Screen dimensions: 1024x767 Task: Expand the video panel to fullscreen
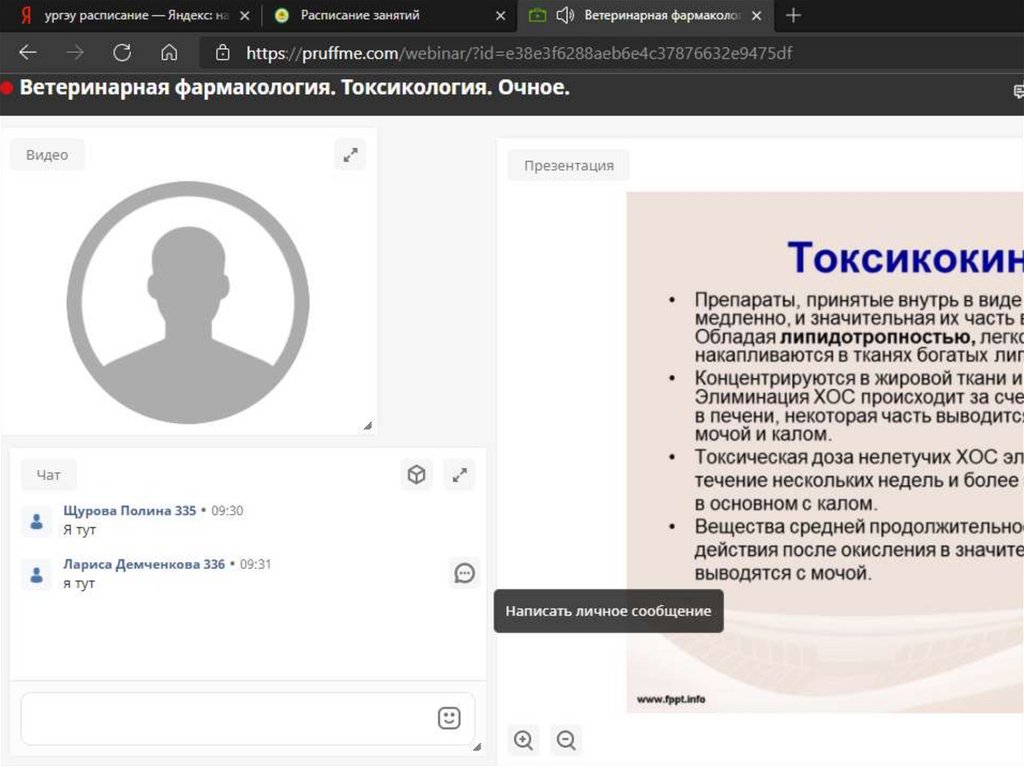tap(350, 155)
